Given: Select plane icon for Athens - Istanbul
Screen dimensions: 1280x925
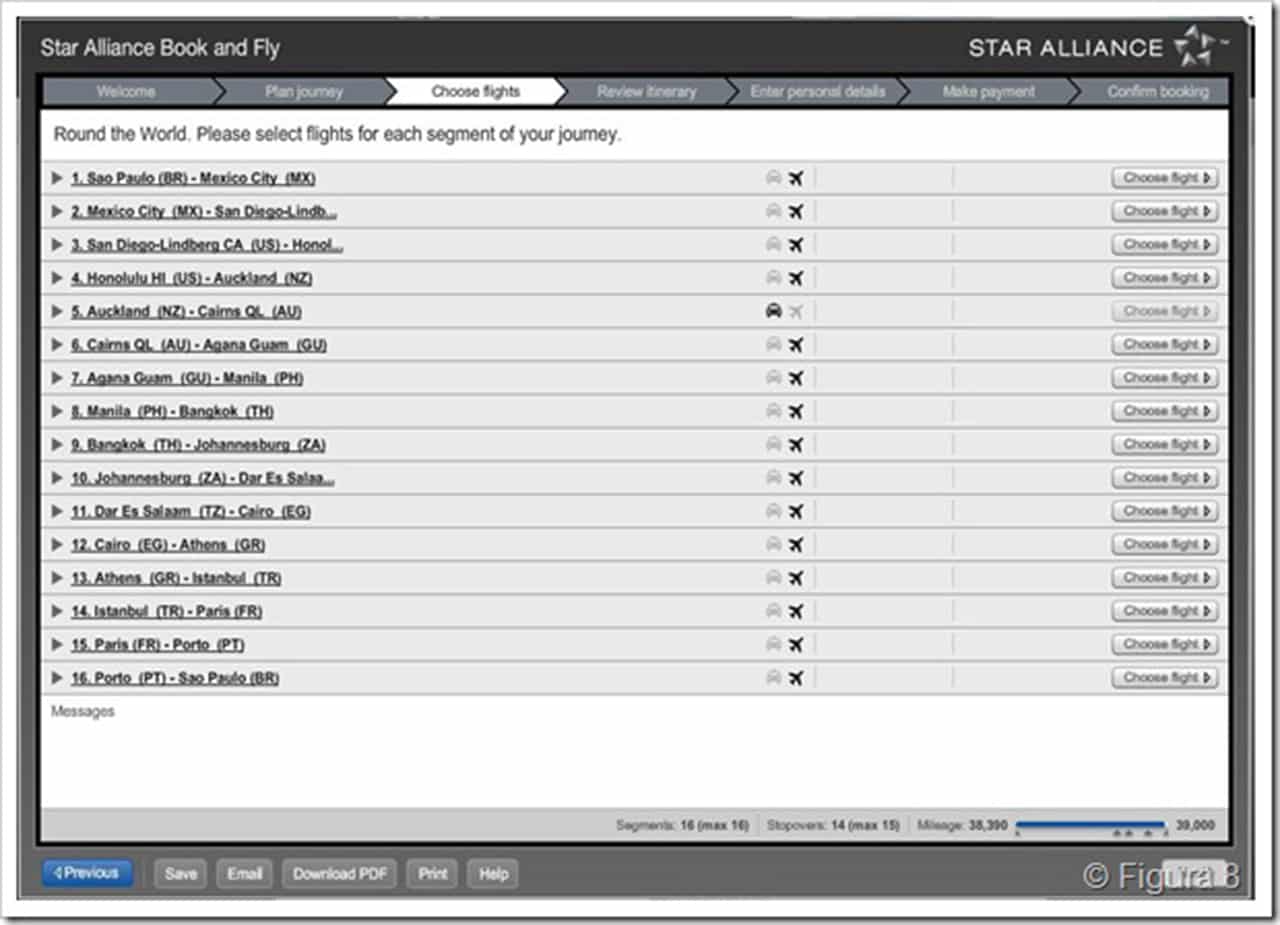Looking at the screenshot, I should tap(796, 578).
